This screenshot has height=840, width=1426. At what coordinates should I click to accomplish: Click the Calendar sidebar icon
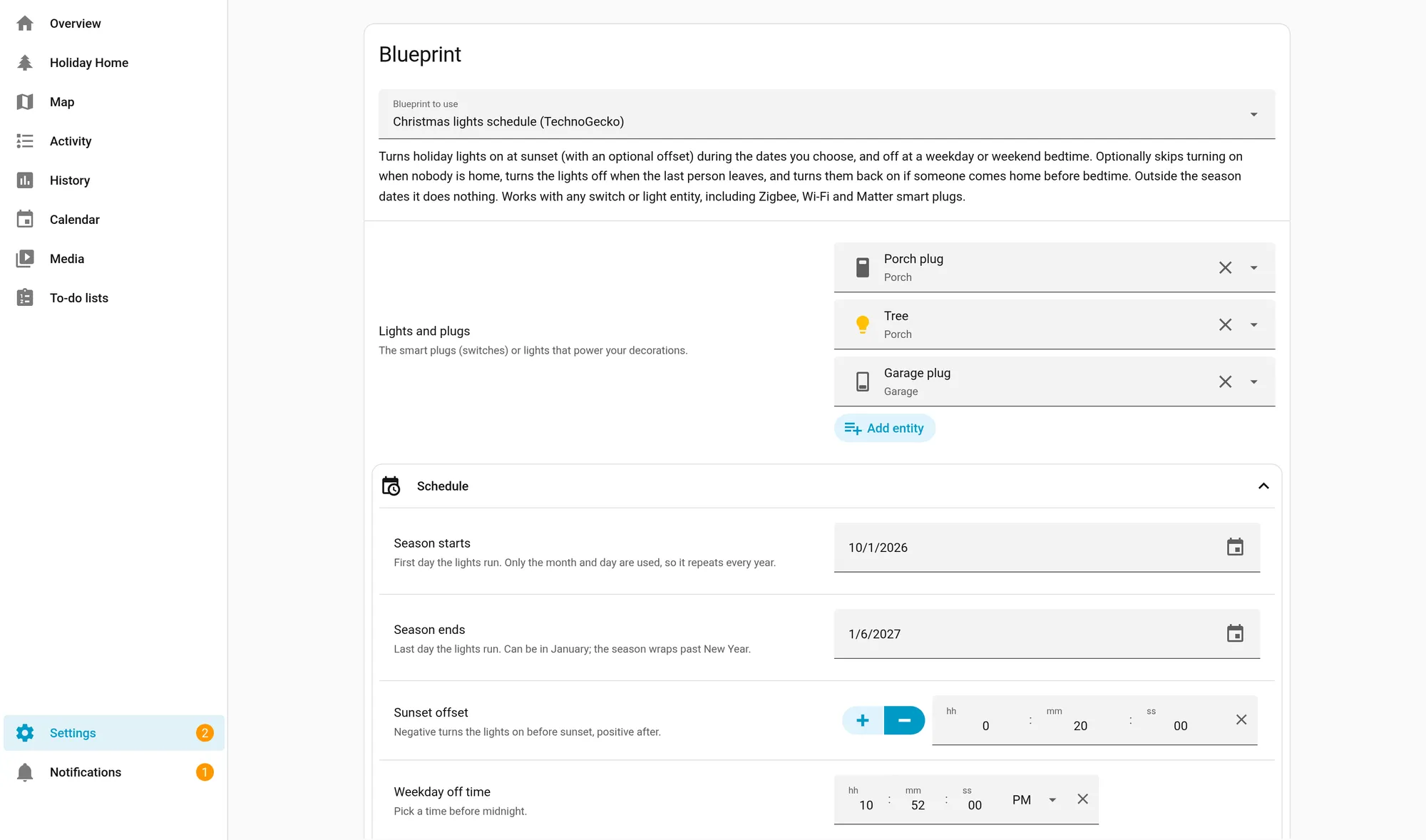point(25,220)
